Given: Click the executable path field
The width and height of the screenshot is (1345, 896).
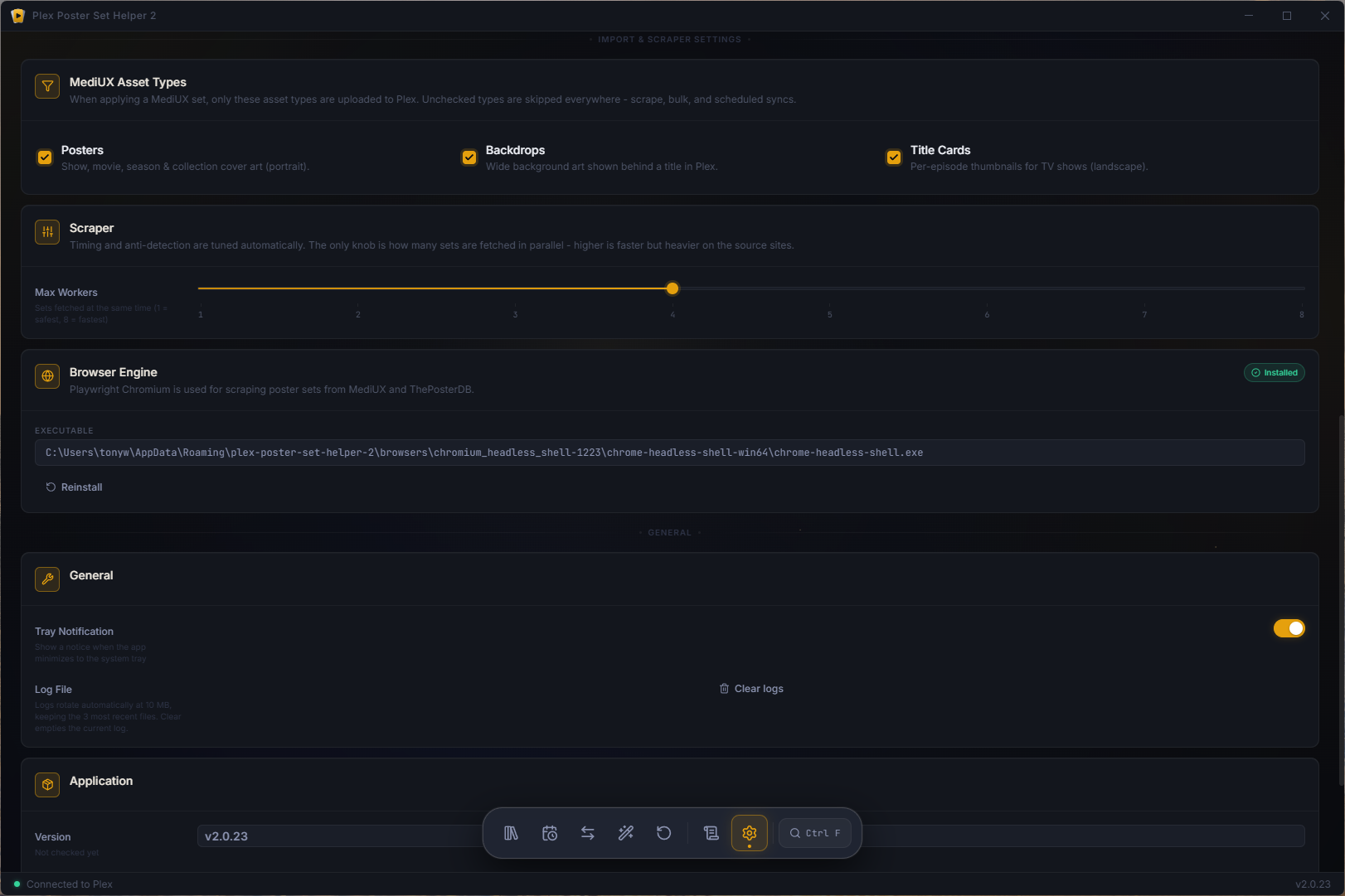Looking at the screenshot, I should [670, 453].
